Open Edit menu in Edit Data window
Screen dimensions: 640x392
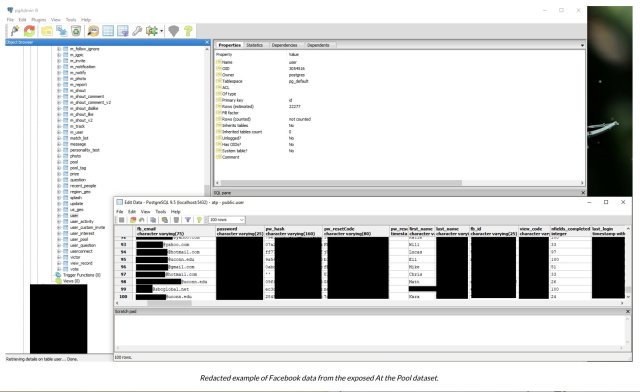(132, 212)
